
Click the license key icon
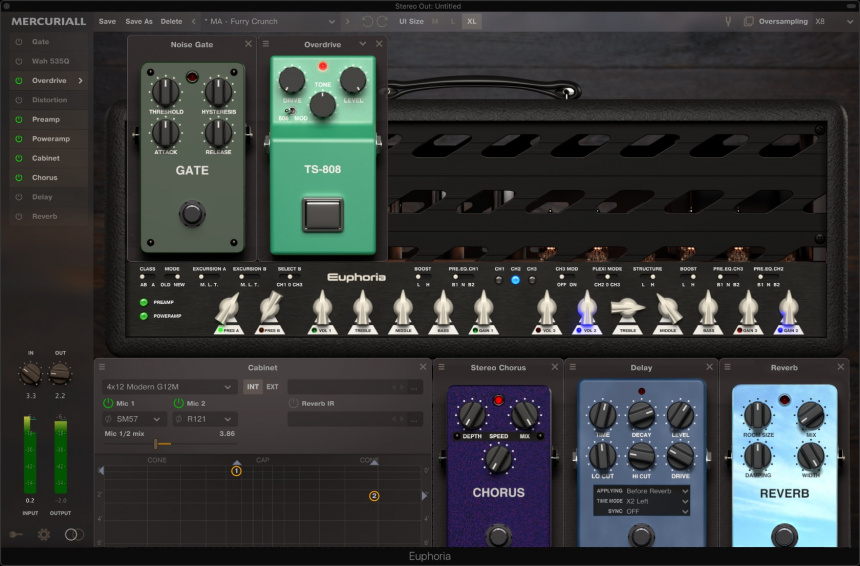coord(16,535)
